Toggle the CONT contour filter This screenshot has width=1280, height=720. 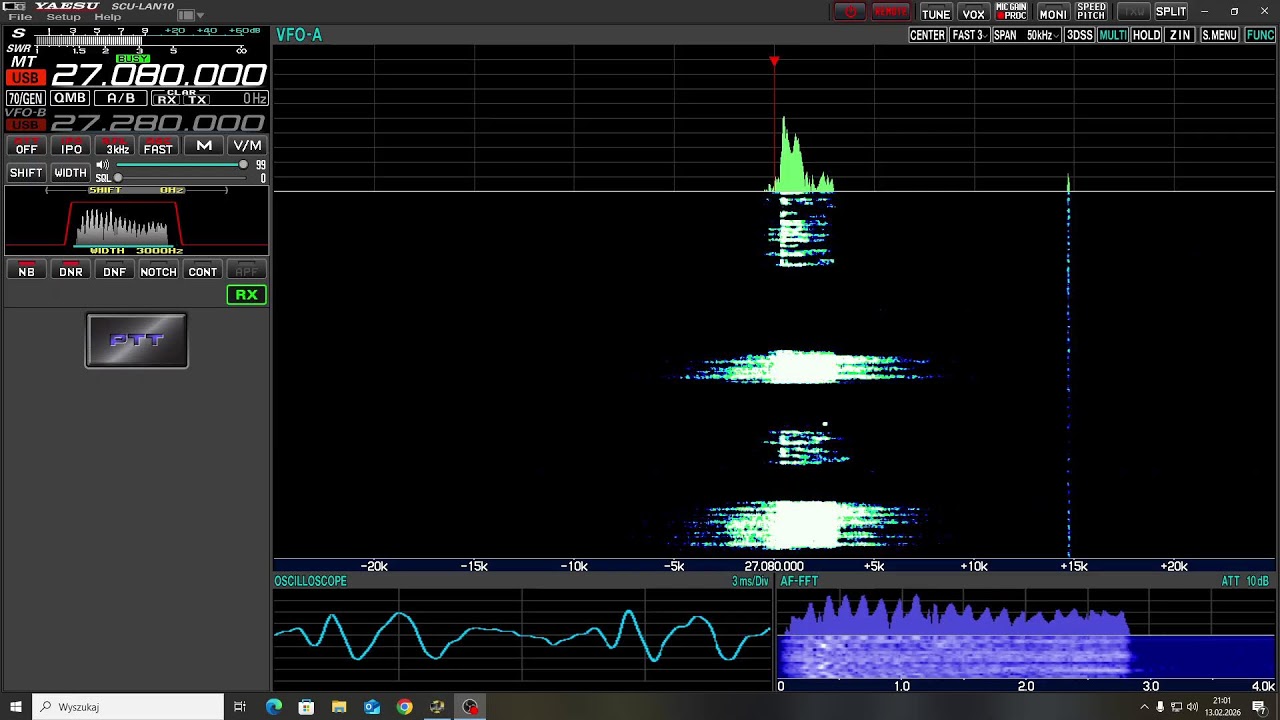click(202, 270)
